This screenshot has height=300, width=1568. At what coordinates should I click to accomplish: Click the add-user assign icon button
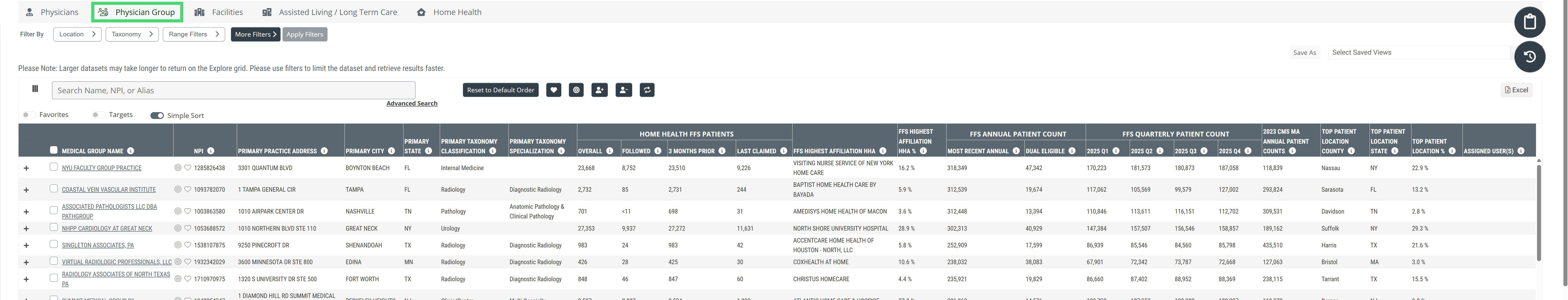pos(600,90)
